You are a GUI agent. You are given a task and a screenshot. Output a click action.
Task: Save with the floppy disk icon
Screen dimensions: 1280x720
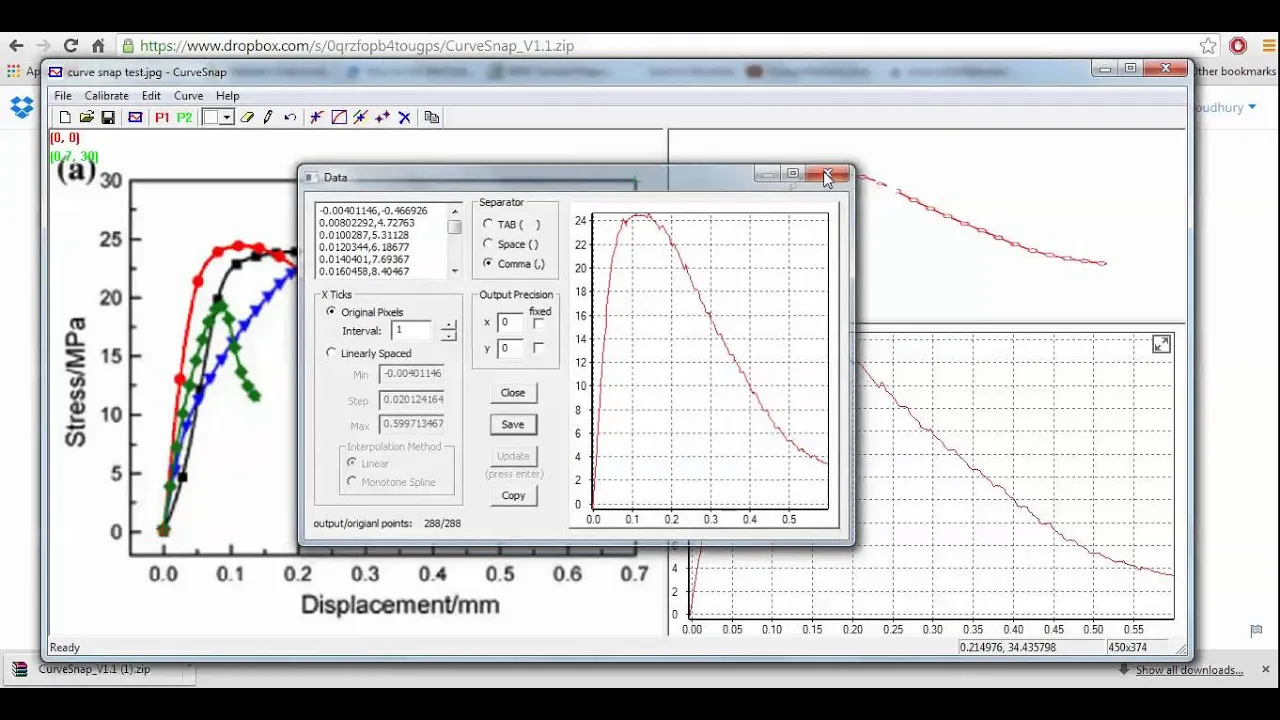point(108,117)
